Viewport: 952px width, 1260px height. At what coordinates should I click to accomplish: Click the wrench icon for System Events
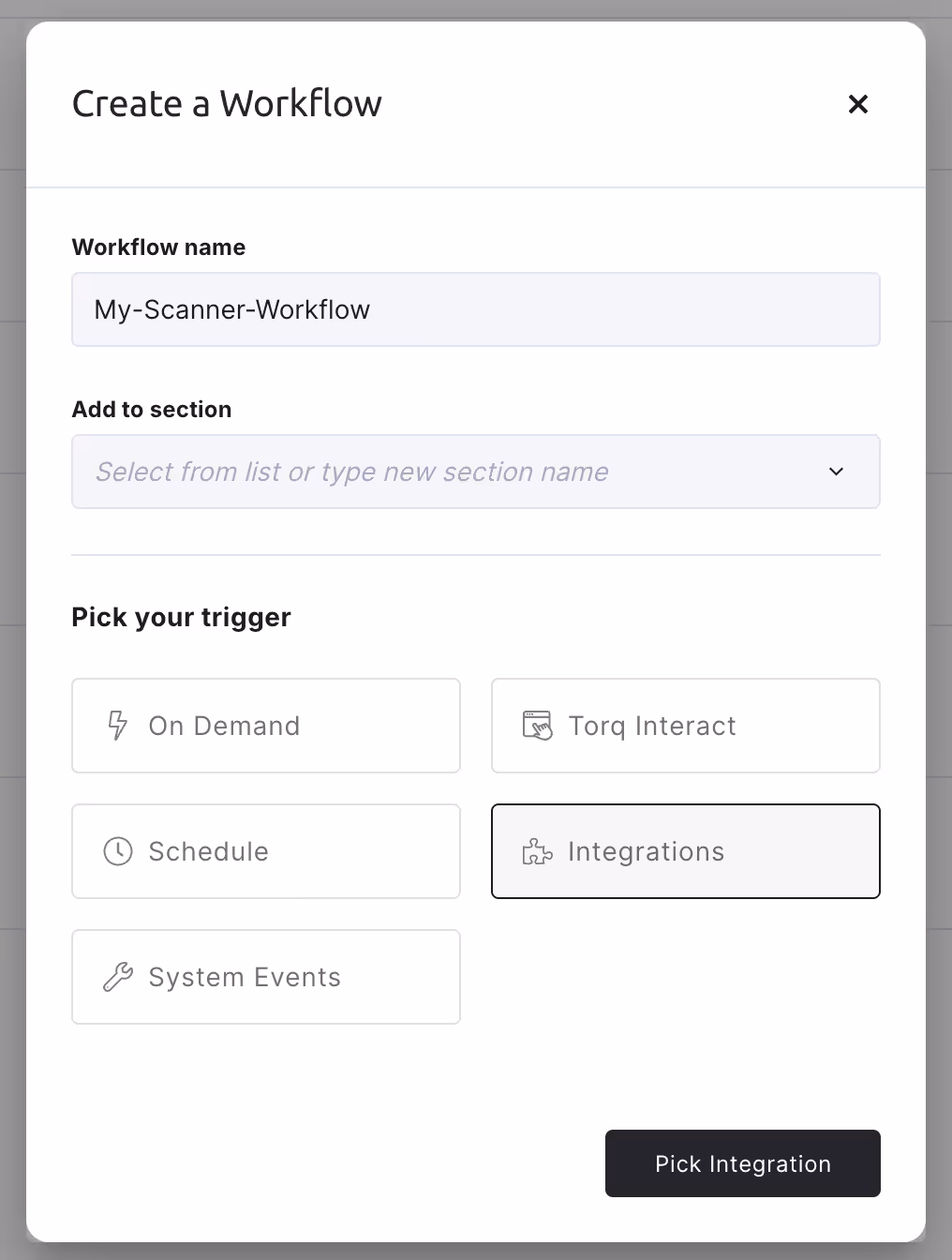[117, 977]
